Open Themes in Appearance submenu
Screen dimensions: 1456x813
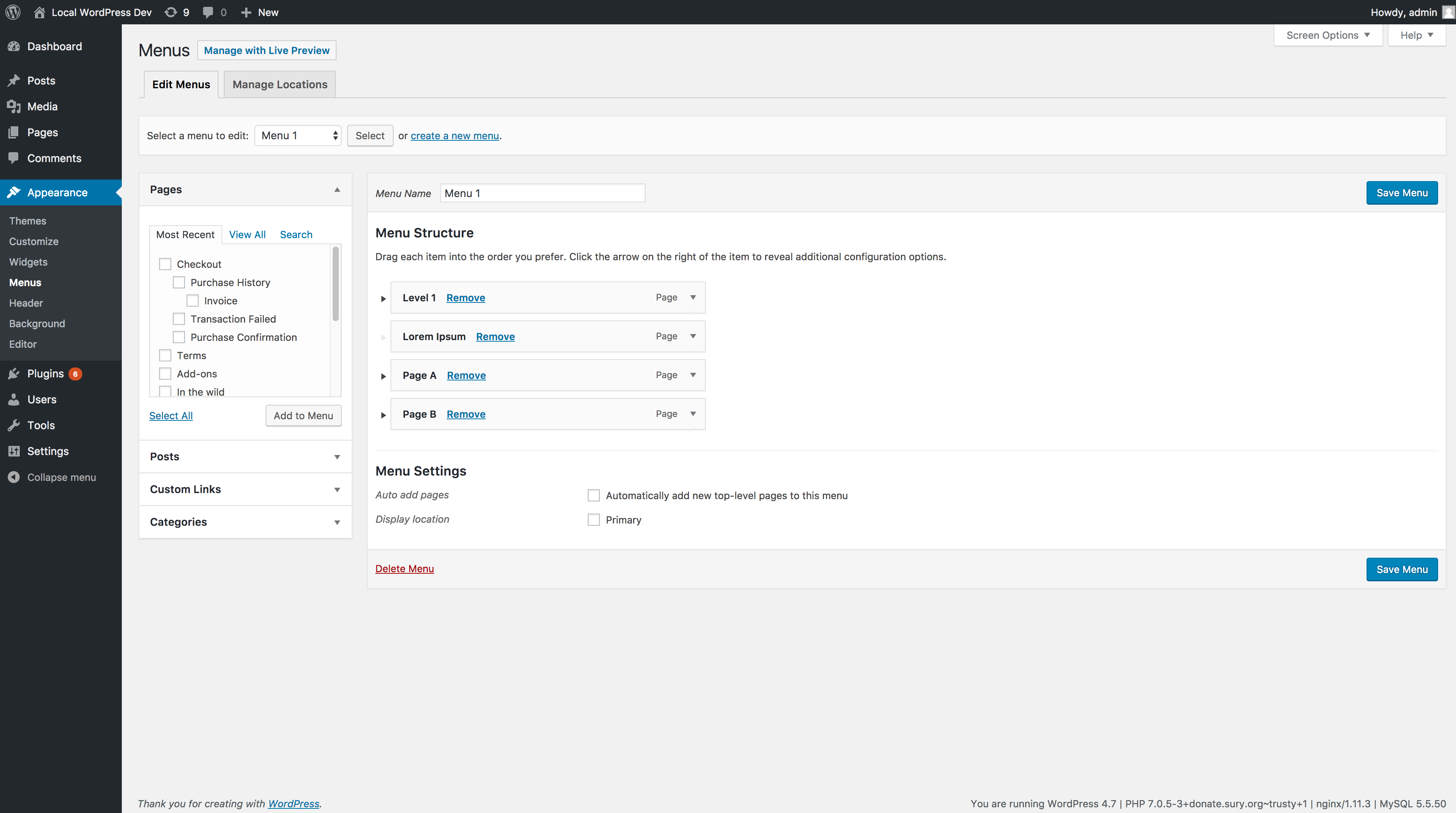(28, 221)
